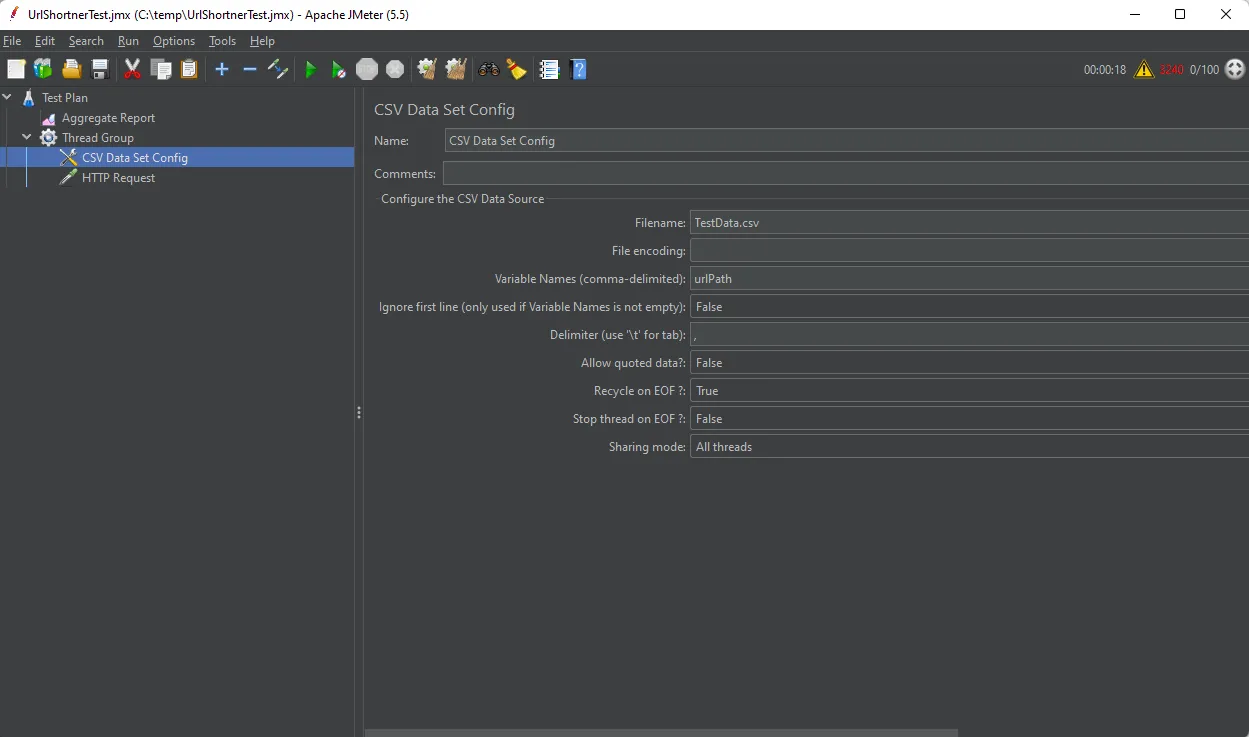Click the Toggle enable/disable icon
Screen dimensions: 1249x737
point(278,69)
